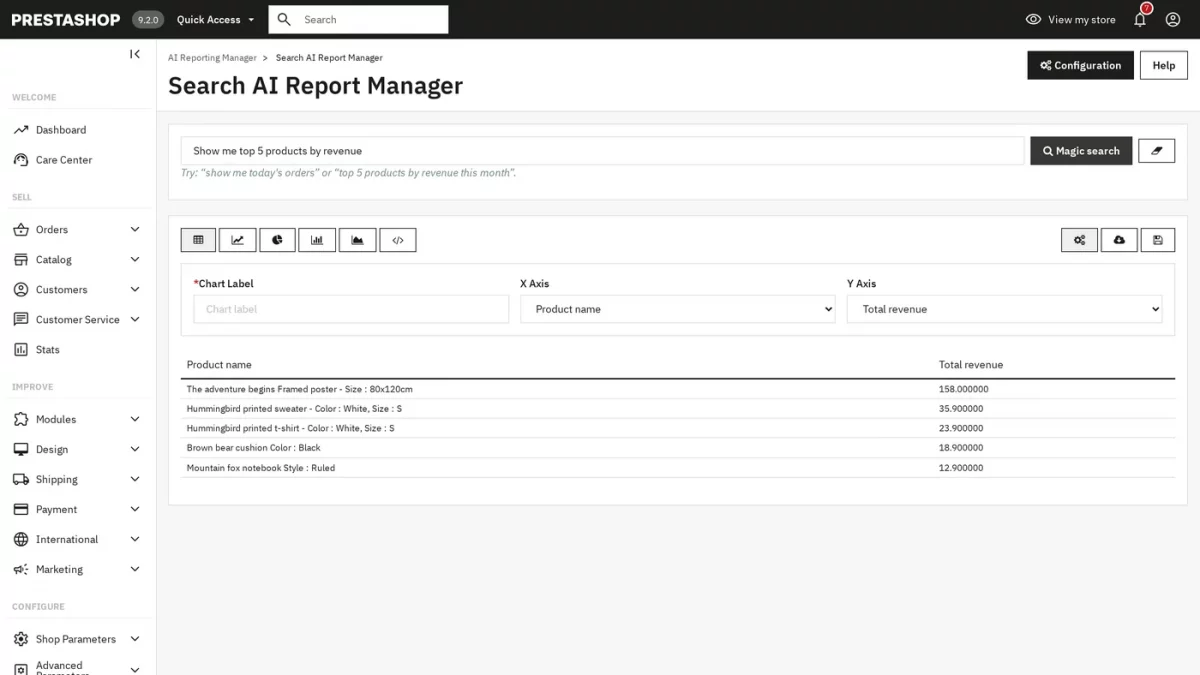Select the line chart view icon
This screenshot has height=675, width=1200.
(x=238, y=240)
